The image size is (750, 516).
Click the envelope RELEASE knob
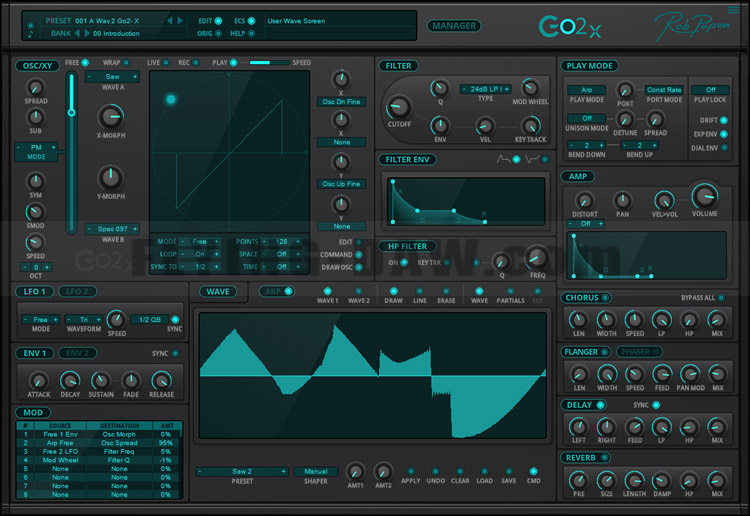point(161,381)
